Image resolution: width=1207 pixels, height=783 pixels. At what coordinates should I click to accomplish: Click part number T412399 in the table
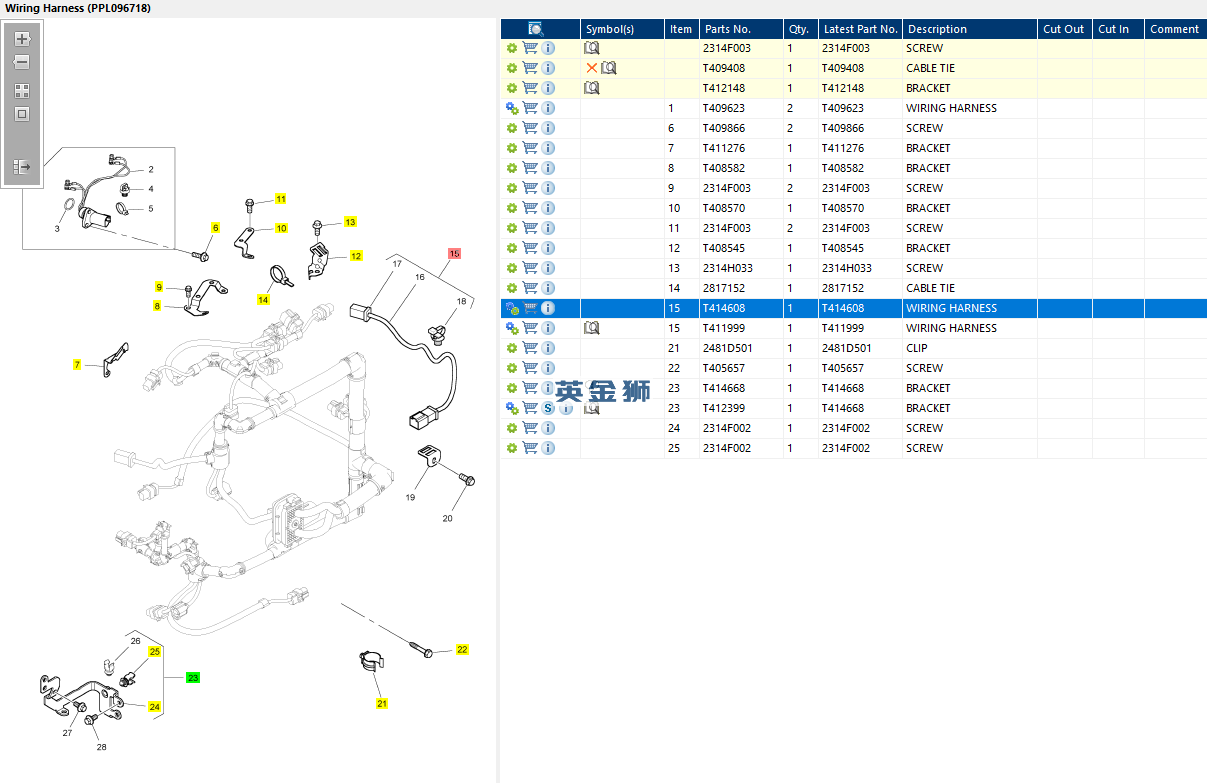pos(723,408)
